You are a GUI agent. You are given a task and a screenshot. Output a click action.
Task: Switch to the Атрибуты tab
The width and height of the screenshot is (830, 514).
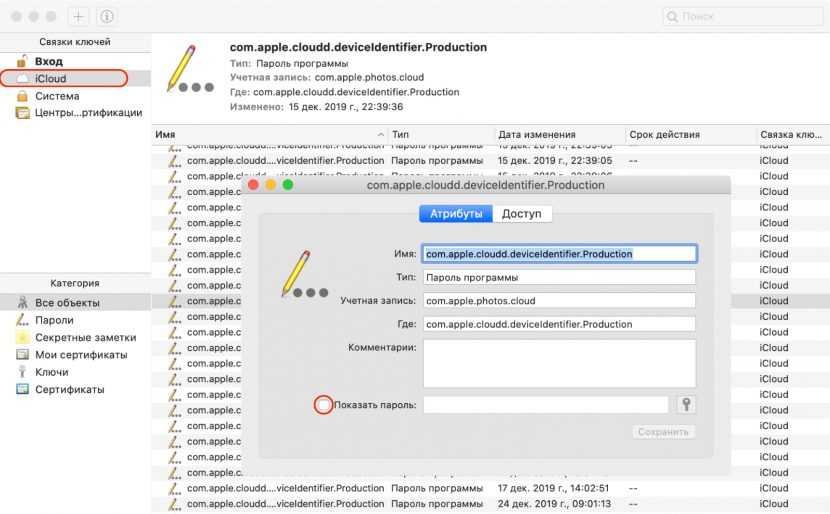pos(456,214)
